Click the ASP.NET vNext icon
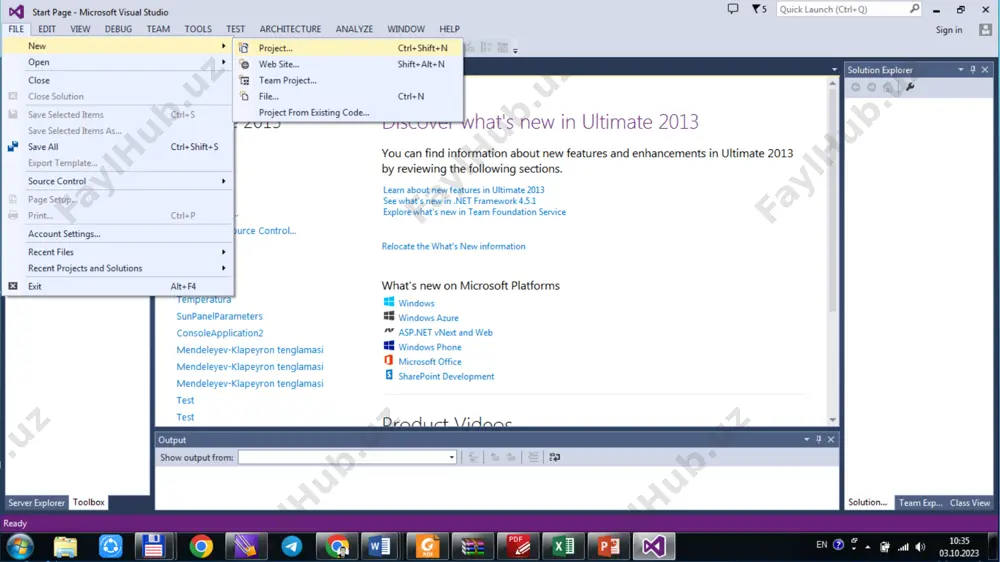 tap(388, 332)
